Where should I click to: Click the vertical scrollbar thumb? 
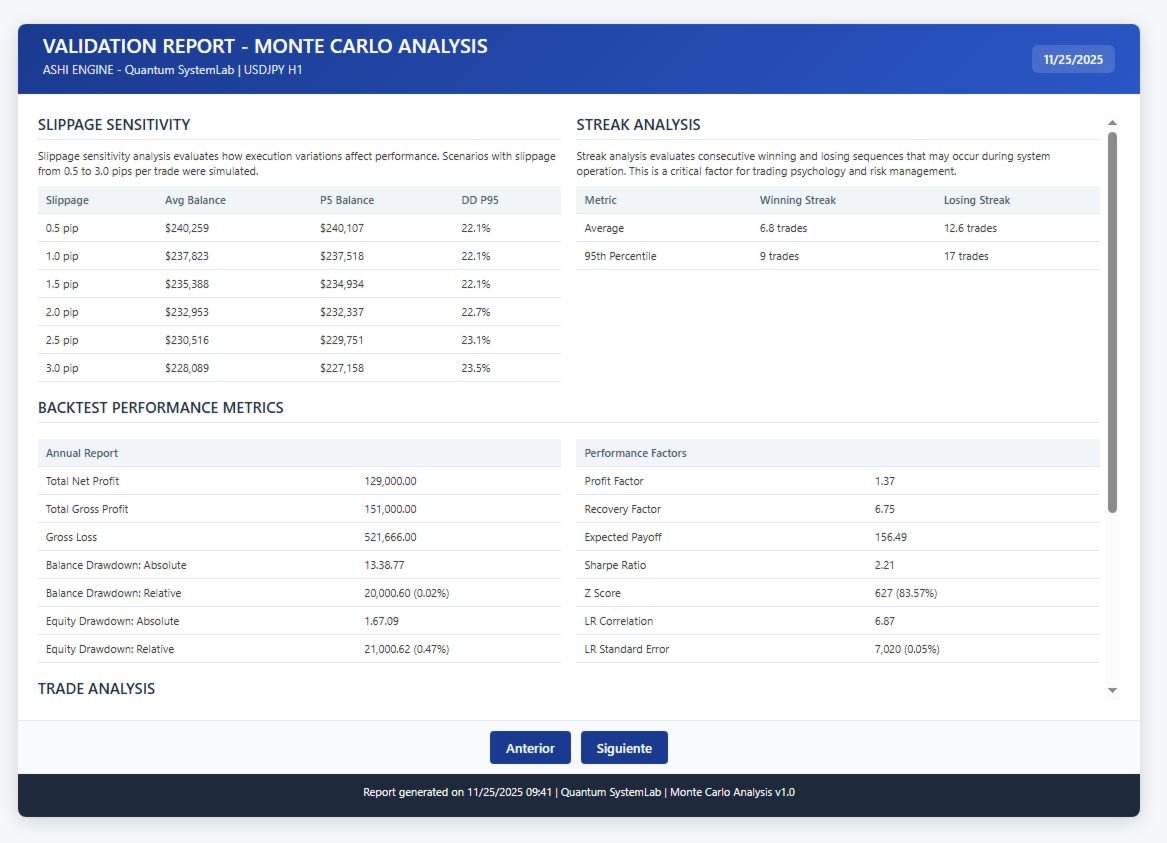point(1112,322)
